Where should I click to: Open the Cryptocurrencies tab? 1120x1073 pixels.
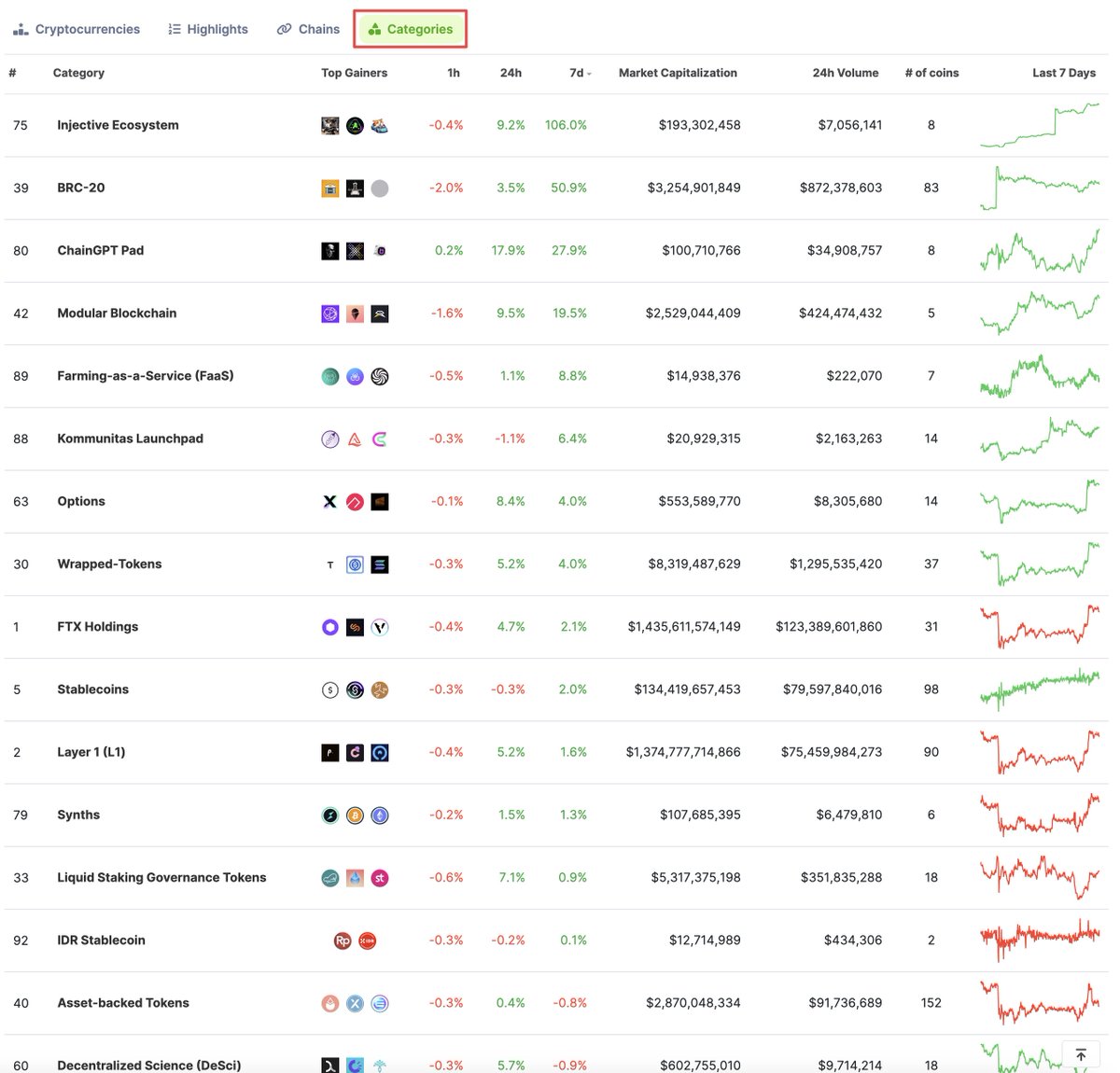point(77,29)
